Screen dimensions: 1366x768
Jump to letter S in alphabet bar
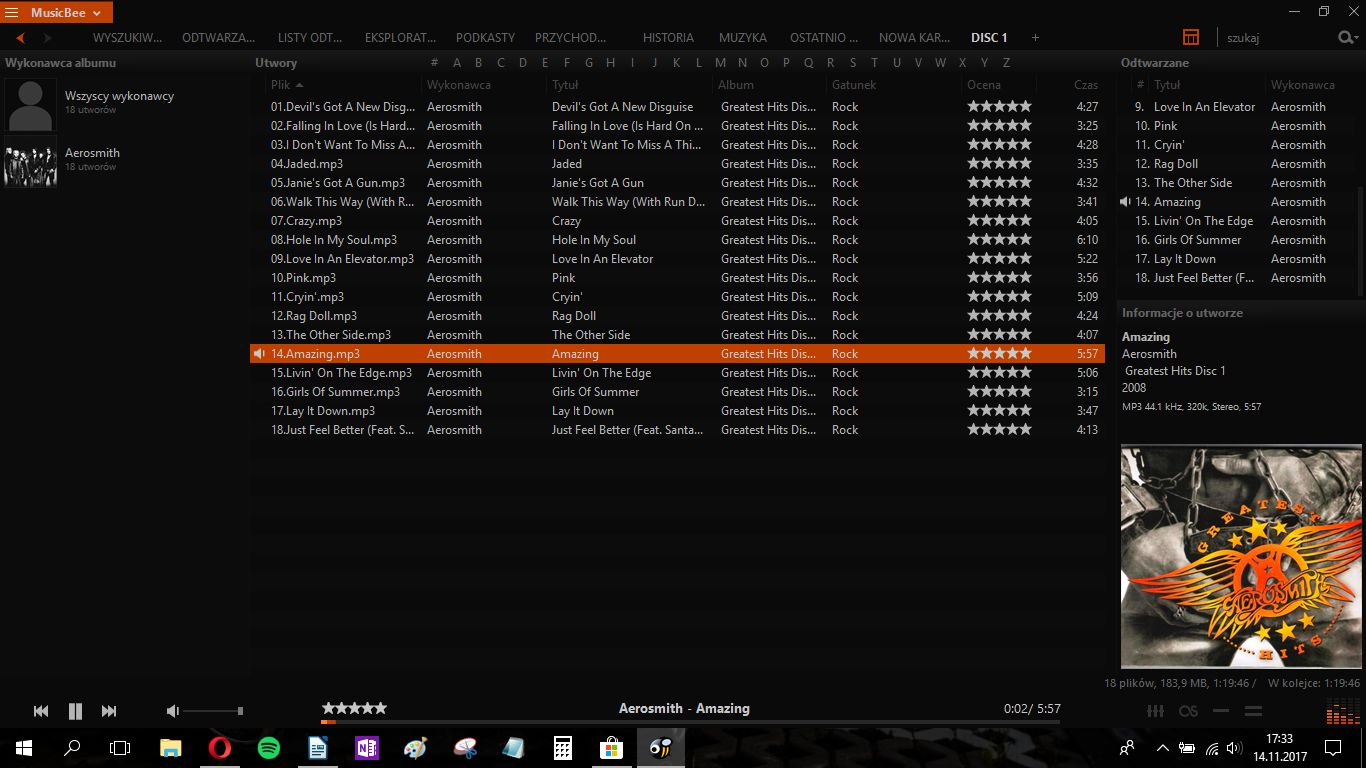[x=852, y=62]
